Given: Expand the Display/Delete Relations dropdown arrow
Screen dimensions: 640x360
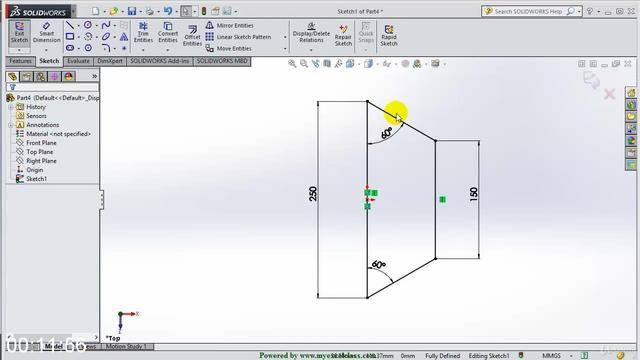Looking at the screenshot, I should coord(311,50).
